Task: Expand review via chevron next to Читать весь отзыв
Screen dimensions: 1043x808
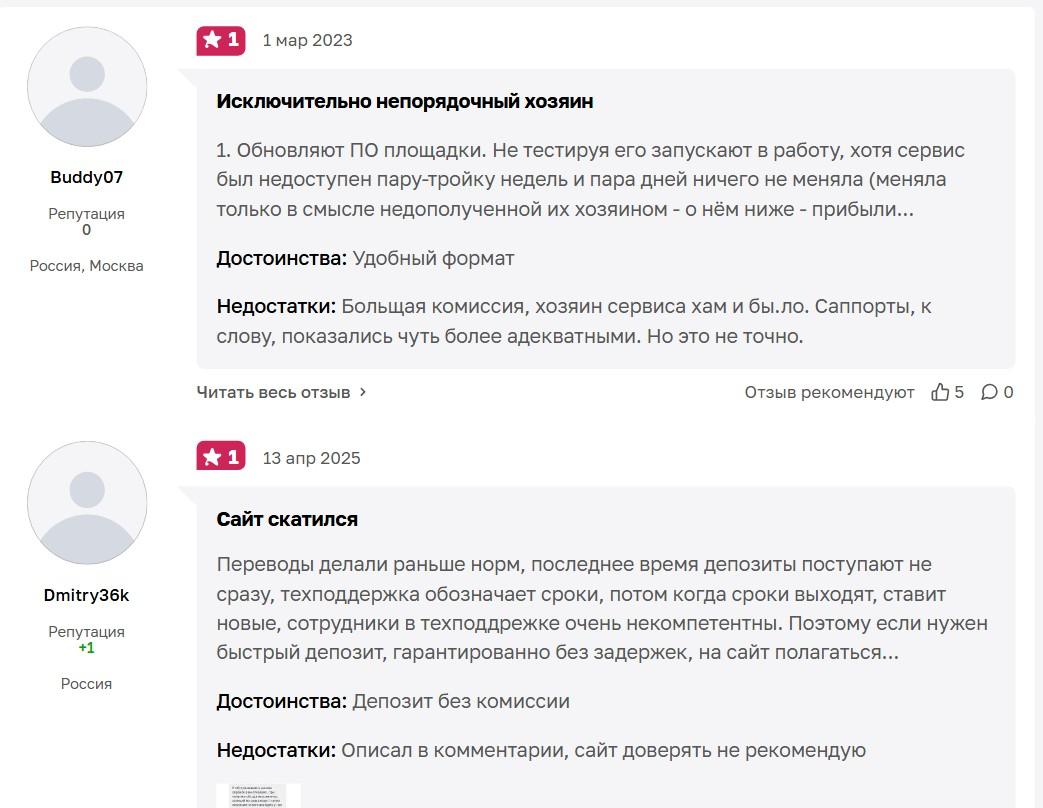Action: click(x=363, y=392)
